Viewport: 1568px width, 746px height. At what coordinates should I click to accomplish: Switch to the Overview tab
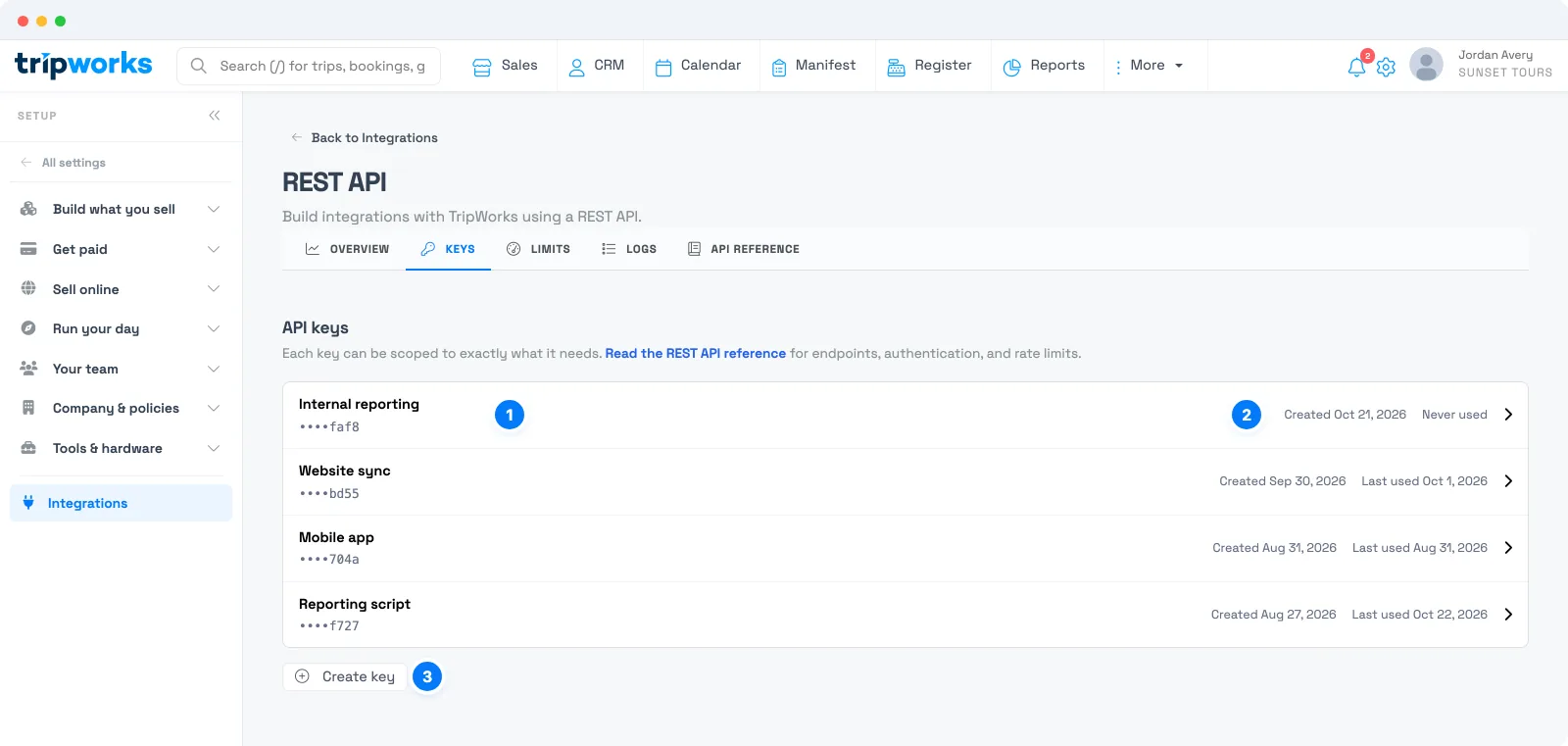(347, 249)
